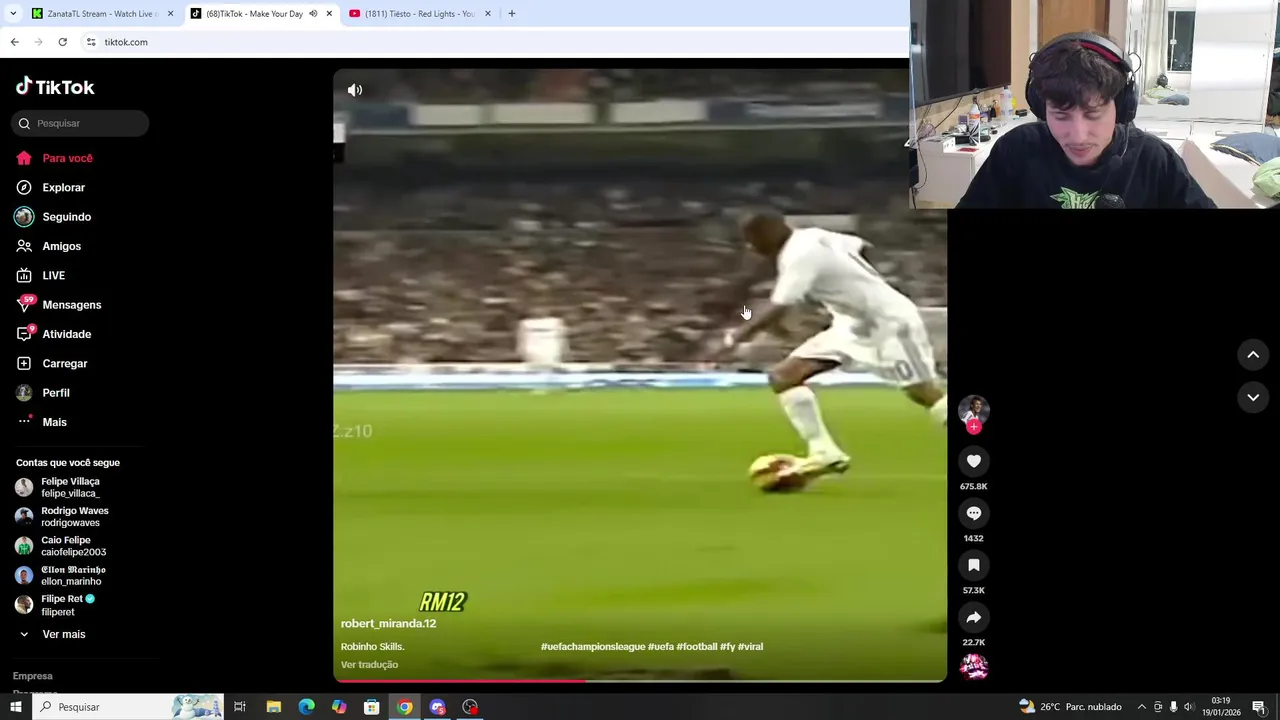Open the weather widget 26°C Parc. nublado
The height and width of the screenshot is (720, 1280).
point(1069,707)
